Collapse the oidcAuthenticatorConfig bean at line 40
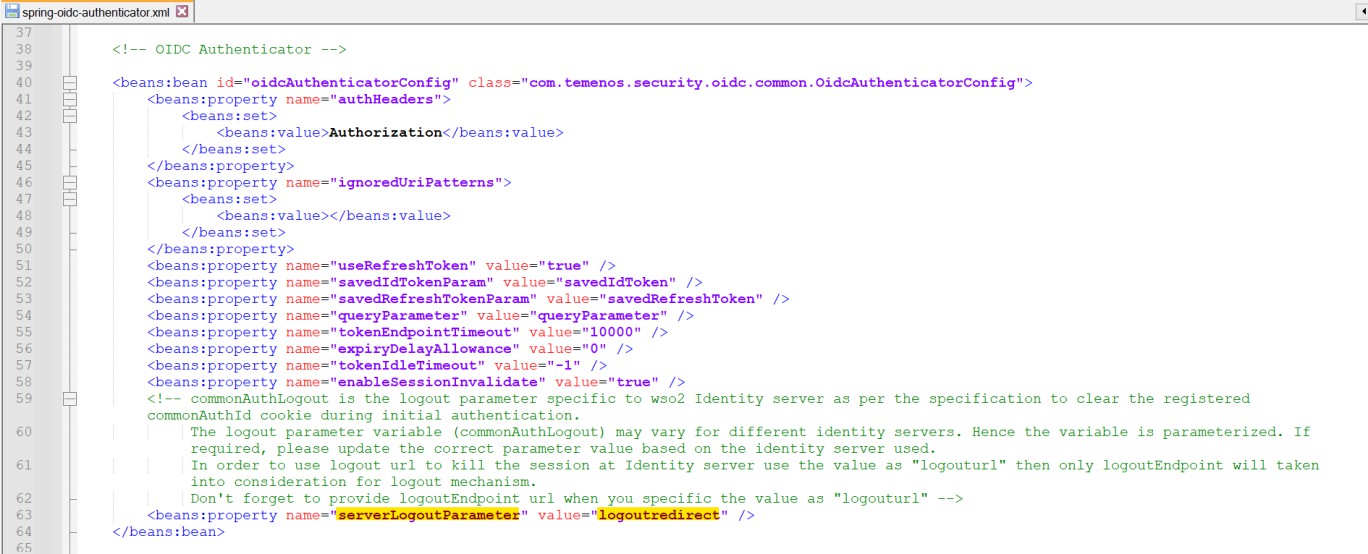Screen dimensions: 1368x554 point(70,82)
